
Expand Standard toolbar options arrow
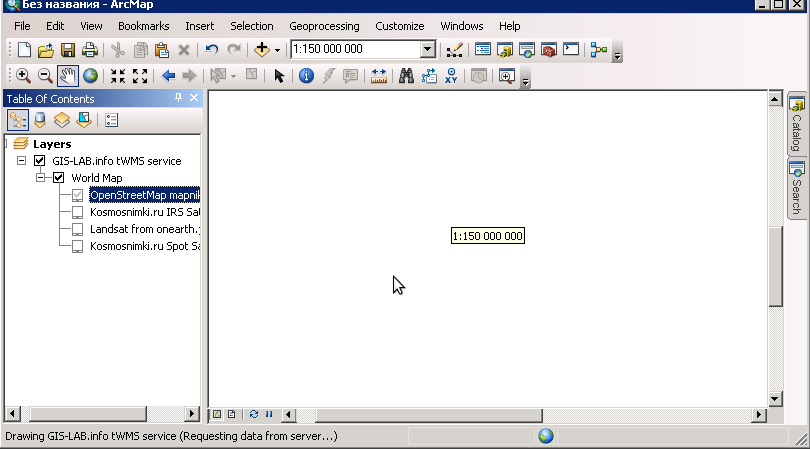[x=617, y=54]
